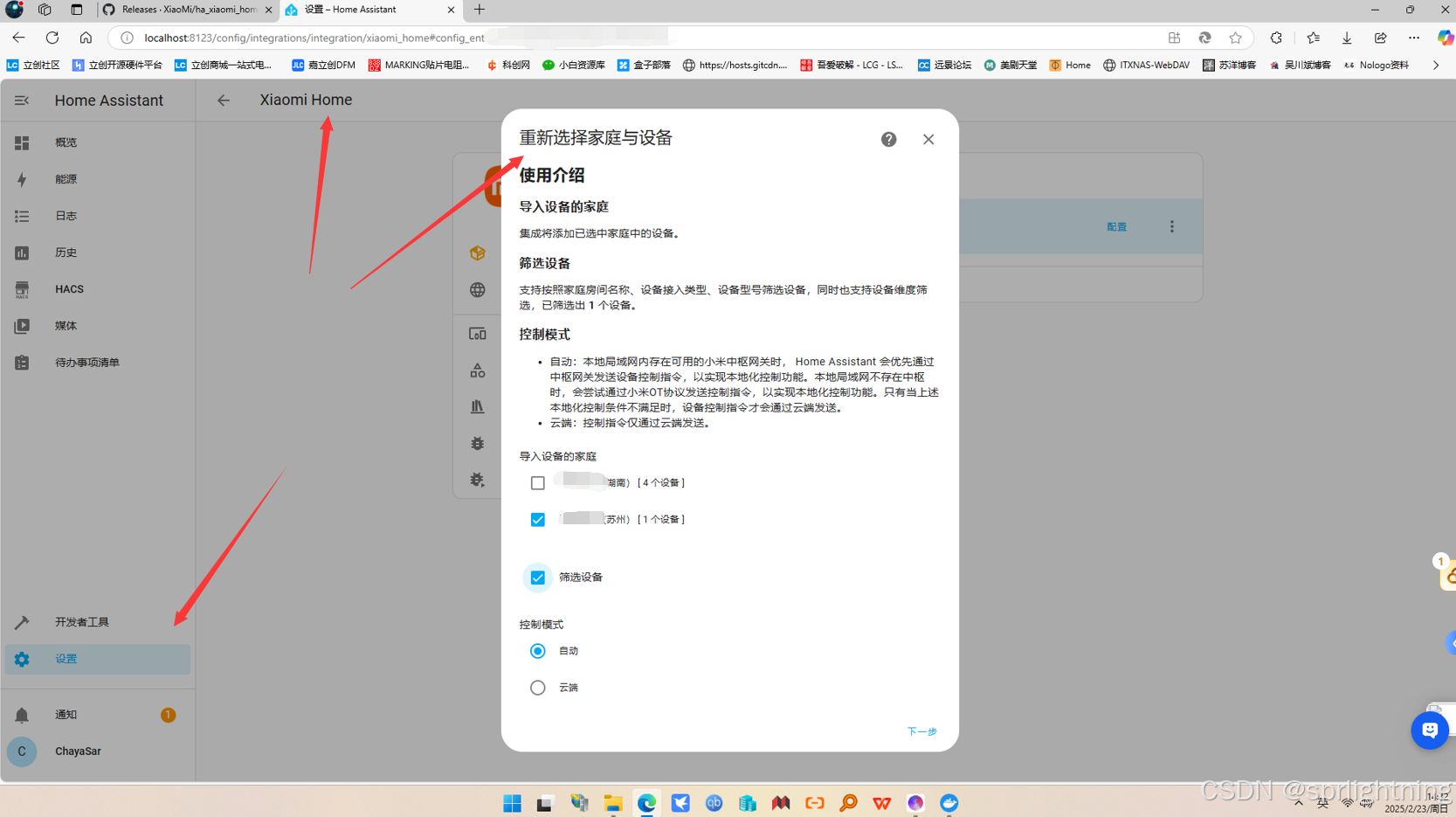Select the 云端 control mode
1456x817 pixels.
click(x=538, y=688)
